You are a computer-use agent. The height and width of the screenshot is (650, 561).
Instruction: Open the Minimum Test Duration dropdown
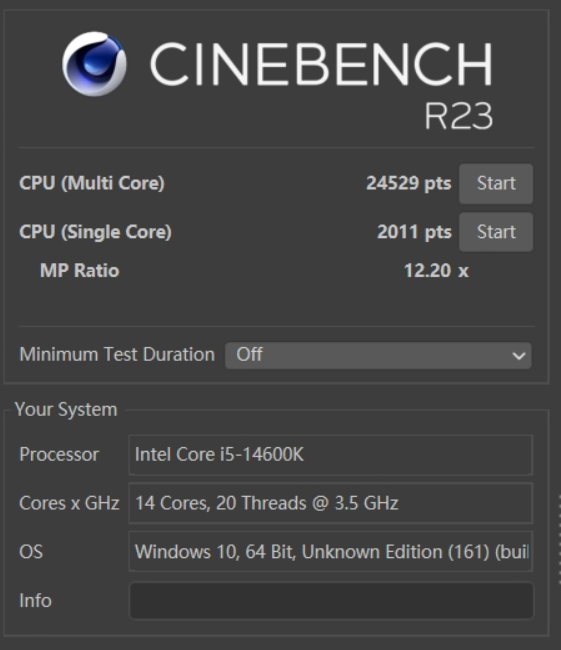pos(378,355)
